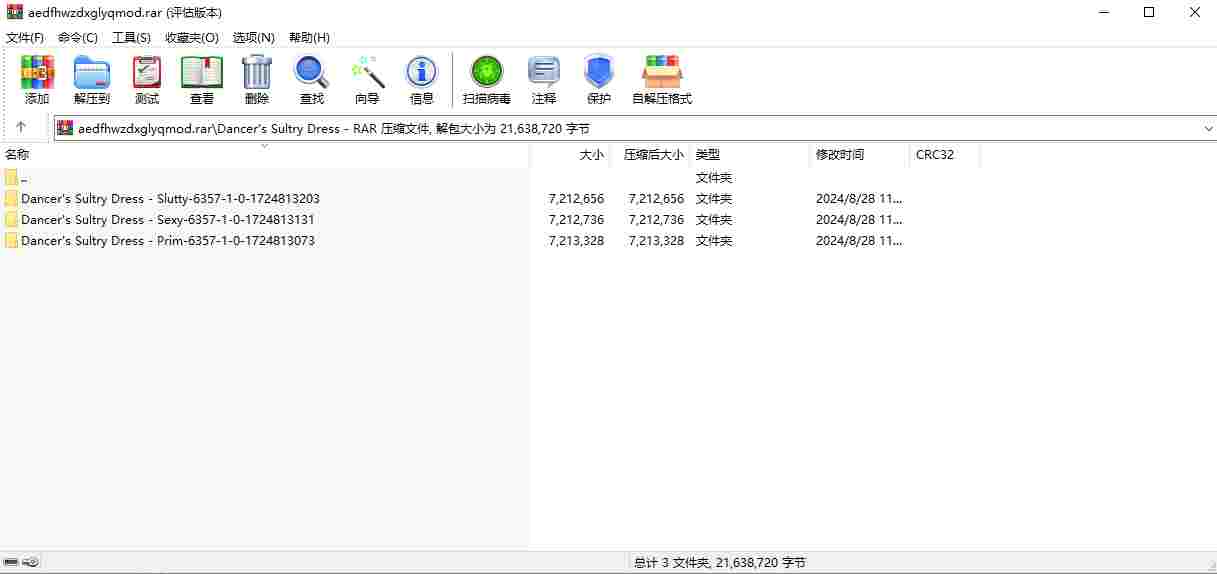Click modified date cell in Prim-6357 row
Image resolution: width=1217 pixels, height=574 pixels.
pos(859,240)
